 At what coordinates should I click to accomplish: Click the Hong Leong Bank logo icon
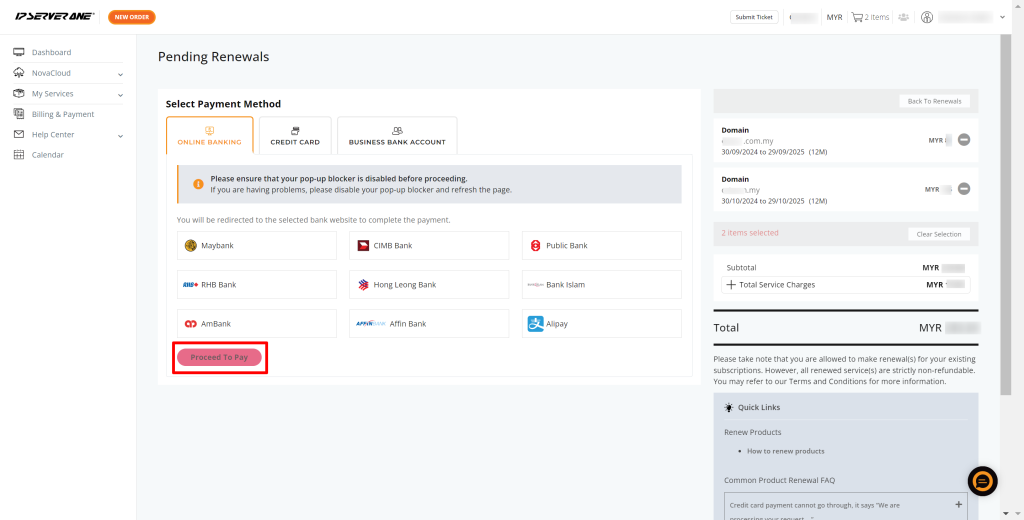pos(364,285)
